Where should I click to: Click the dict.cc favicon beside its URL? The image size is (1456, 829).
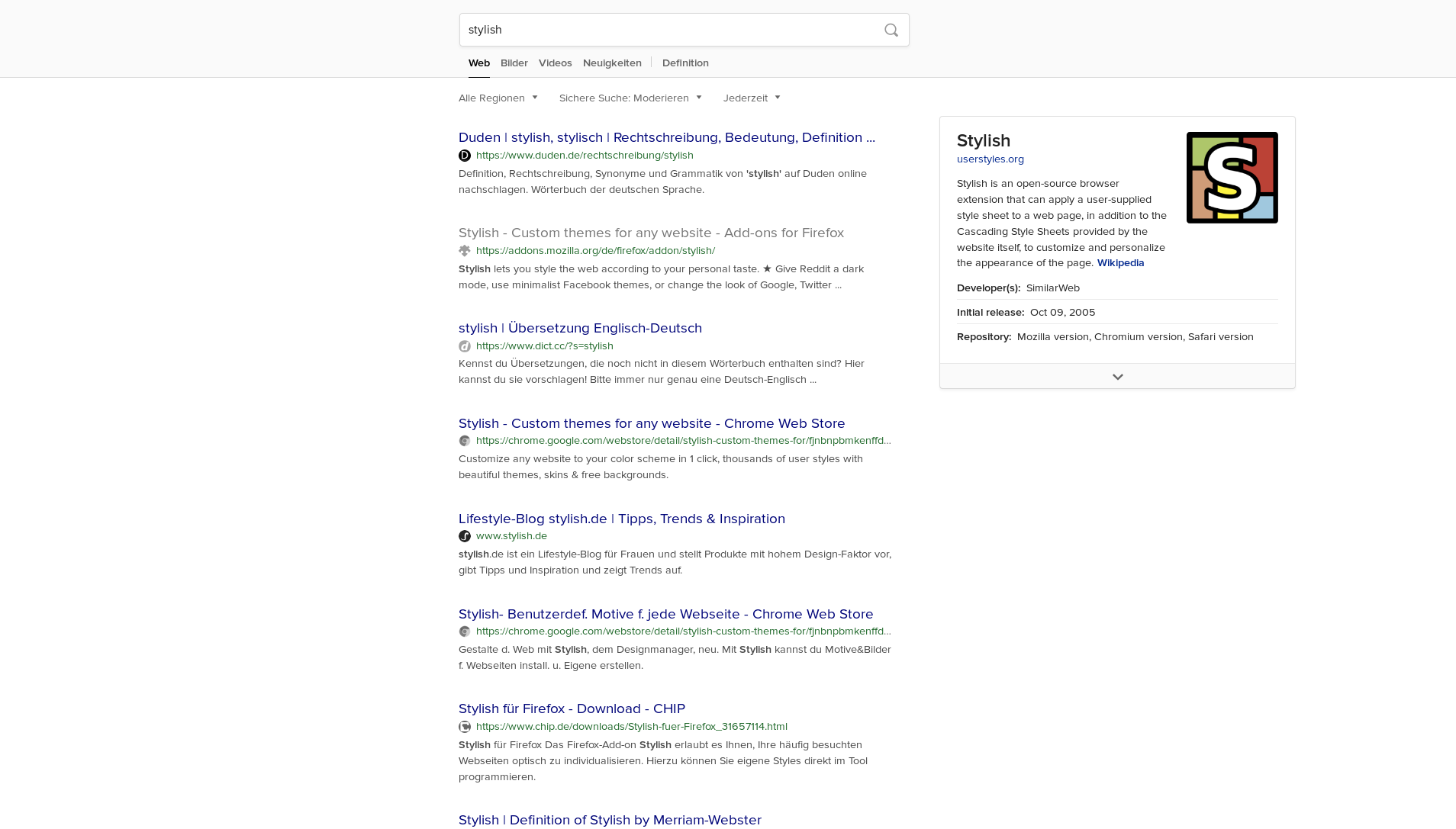(x=465, y=346)
